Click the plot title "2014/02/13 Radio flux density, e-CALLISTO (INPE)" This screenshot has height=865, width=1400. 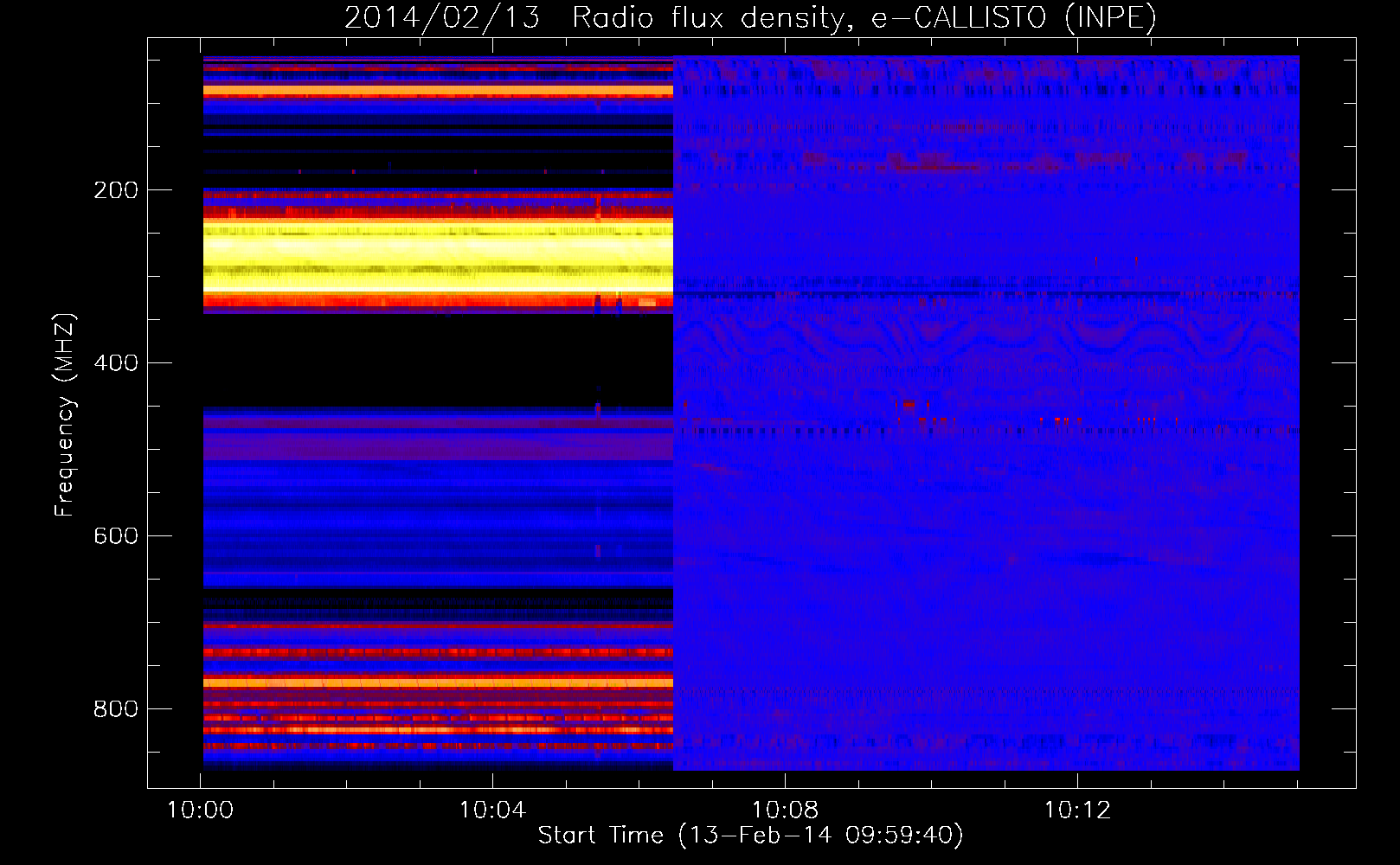[750, 17]
